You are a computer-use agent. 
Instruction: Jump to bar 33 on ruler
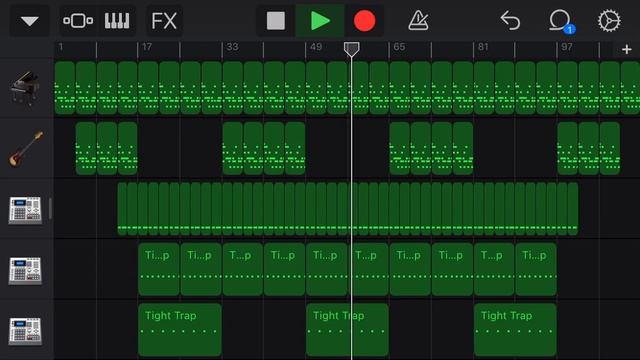tap(232, 47)
